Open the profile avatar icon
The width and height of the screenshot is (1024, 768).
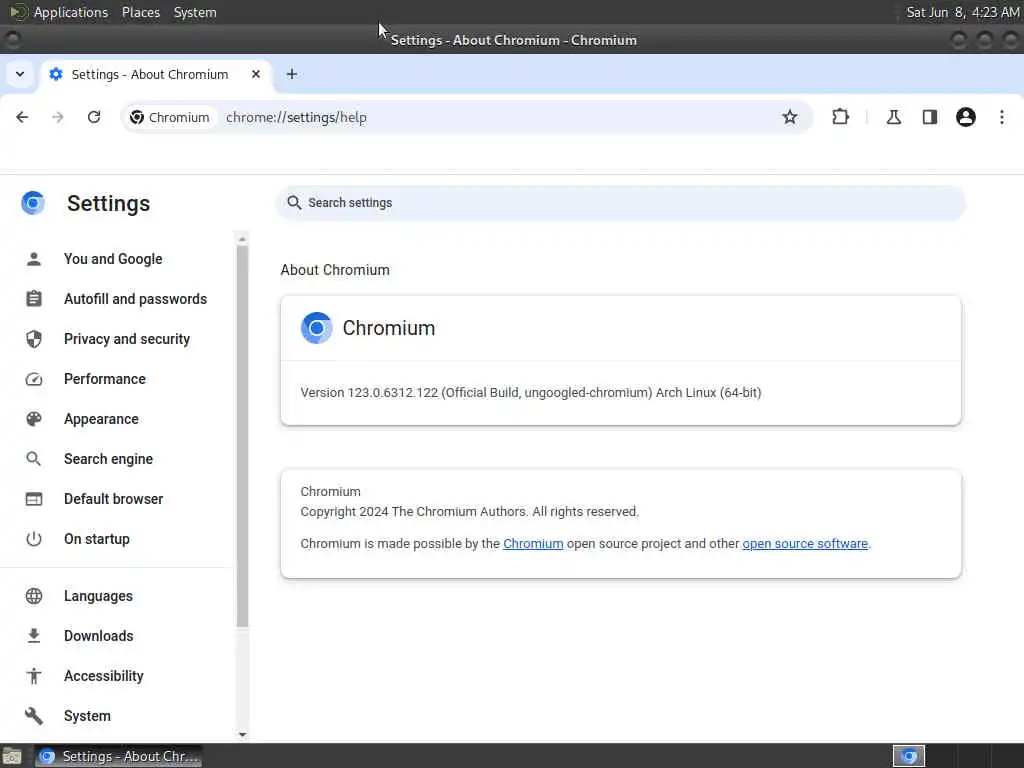pos(965,117)
